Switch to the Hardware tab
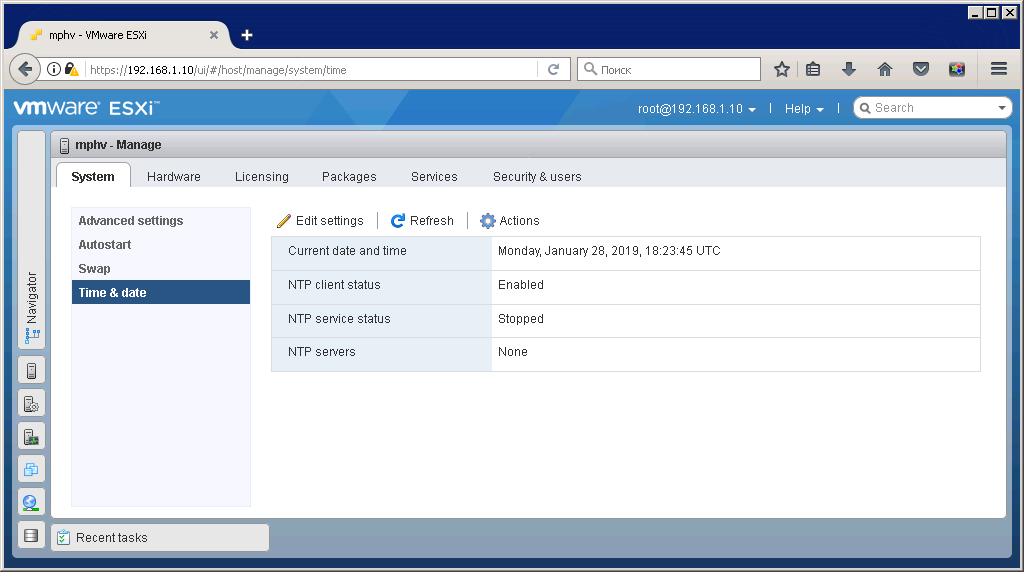Image resolution: width=1024 pixels, height=572 pixels. 174,177
